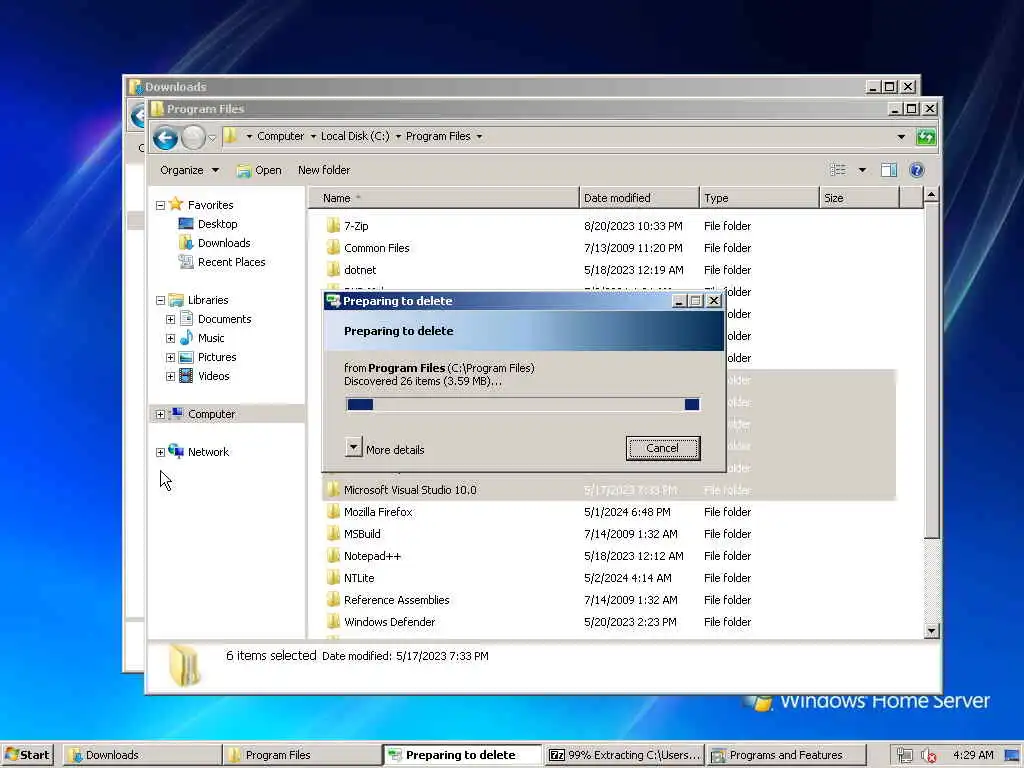Sort by Date modified column header

(639, 198)
